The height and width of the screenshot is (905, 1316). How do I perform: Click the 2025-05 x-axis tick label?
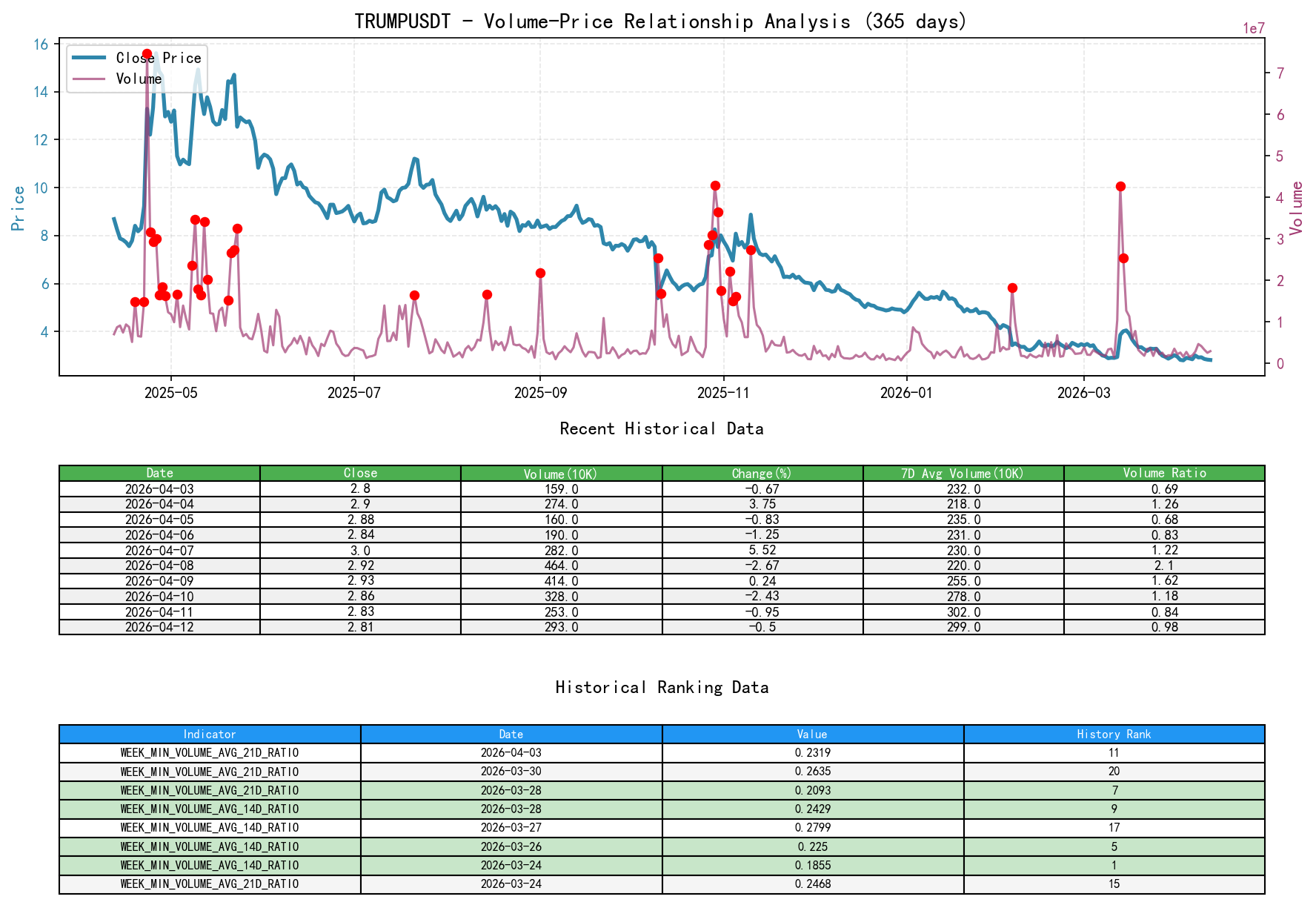click(x=171, y=393)
